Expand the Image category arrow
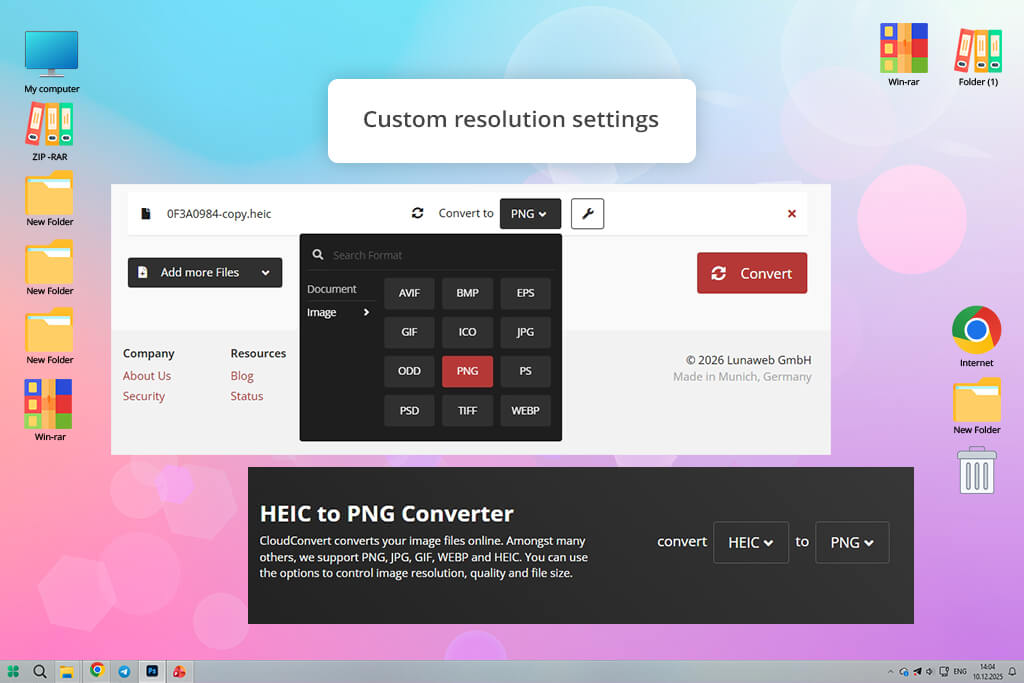Screen dimensions: 1024x683 coord(366,312)
